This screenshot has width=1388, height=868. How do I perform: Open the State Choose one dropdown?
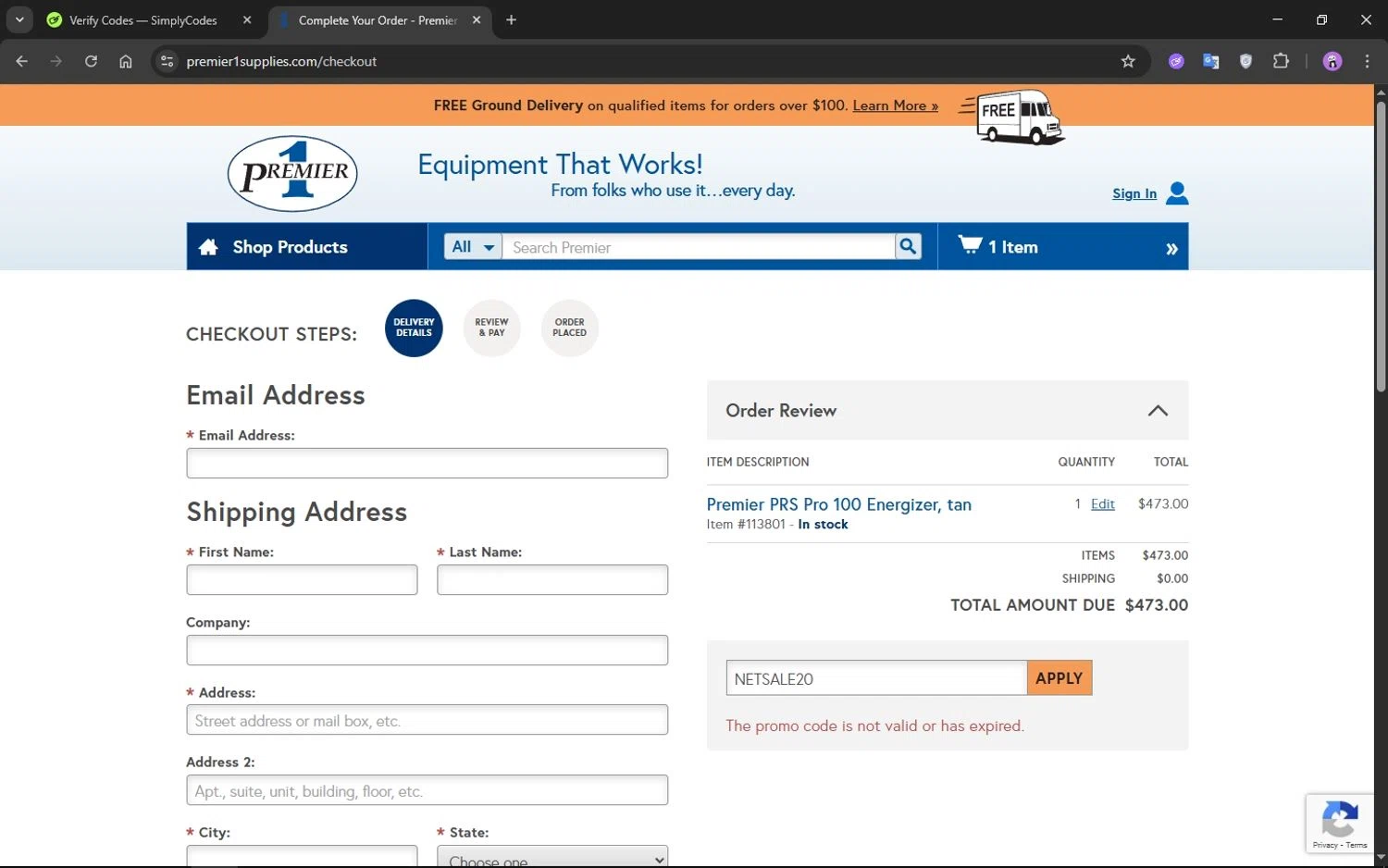552,856
